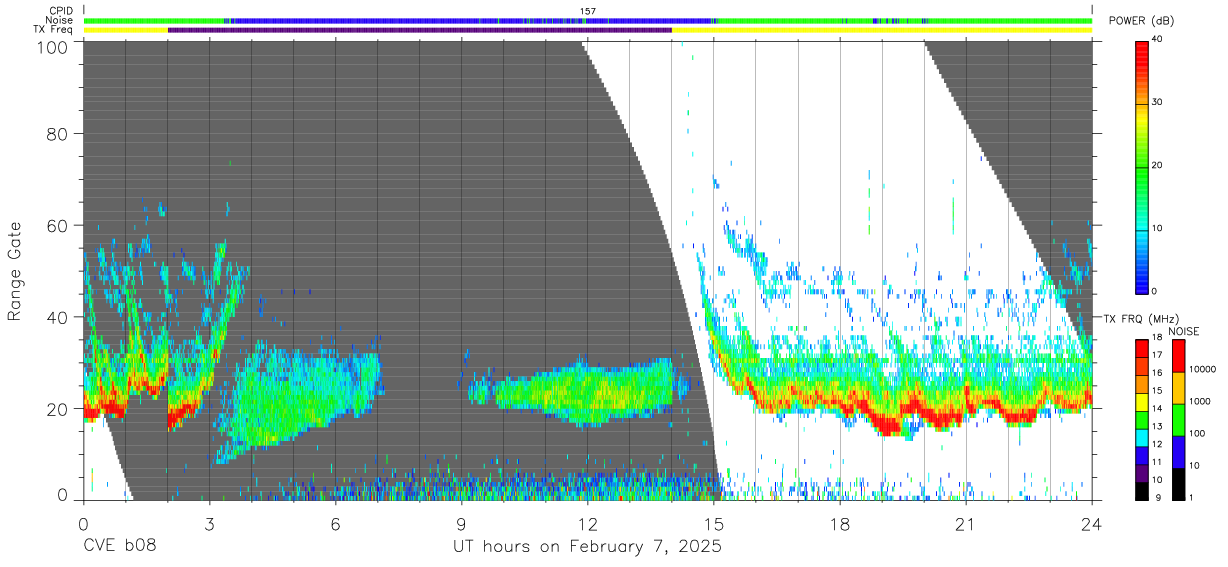
Task: Click the 80 tick on Range Gate axis
Action: (59, 133)
